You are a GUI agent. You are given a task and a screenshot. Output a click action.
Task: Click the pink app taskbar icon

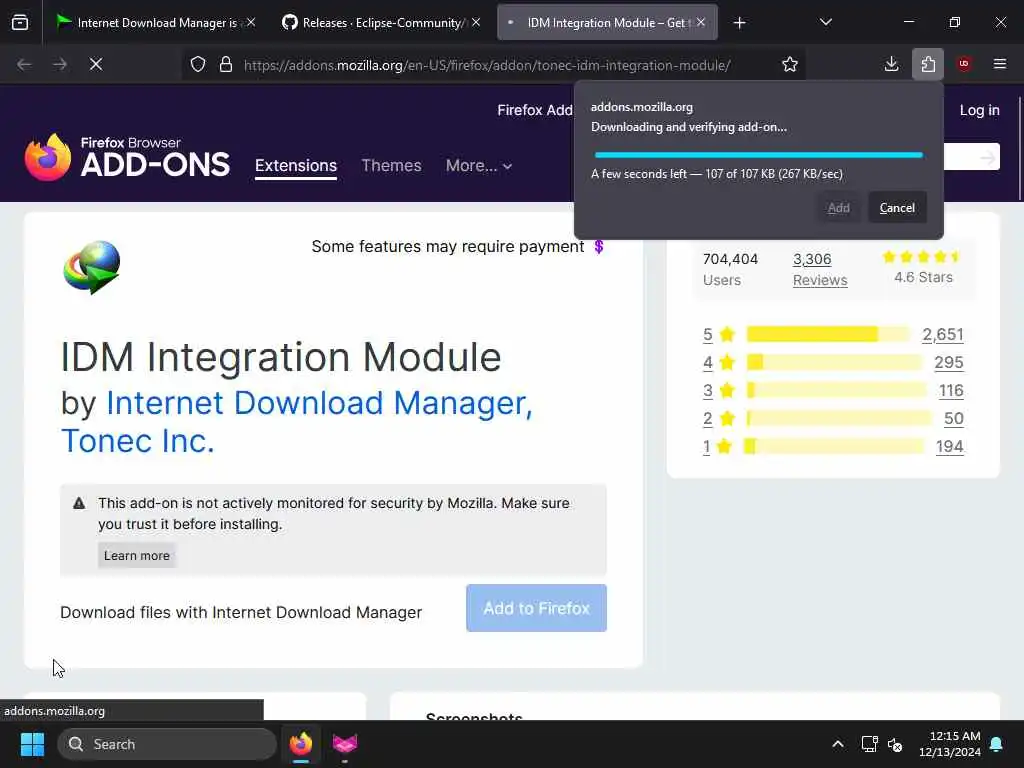345,744
